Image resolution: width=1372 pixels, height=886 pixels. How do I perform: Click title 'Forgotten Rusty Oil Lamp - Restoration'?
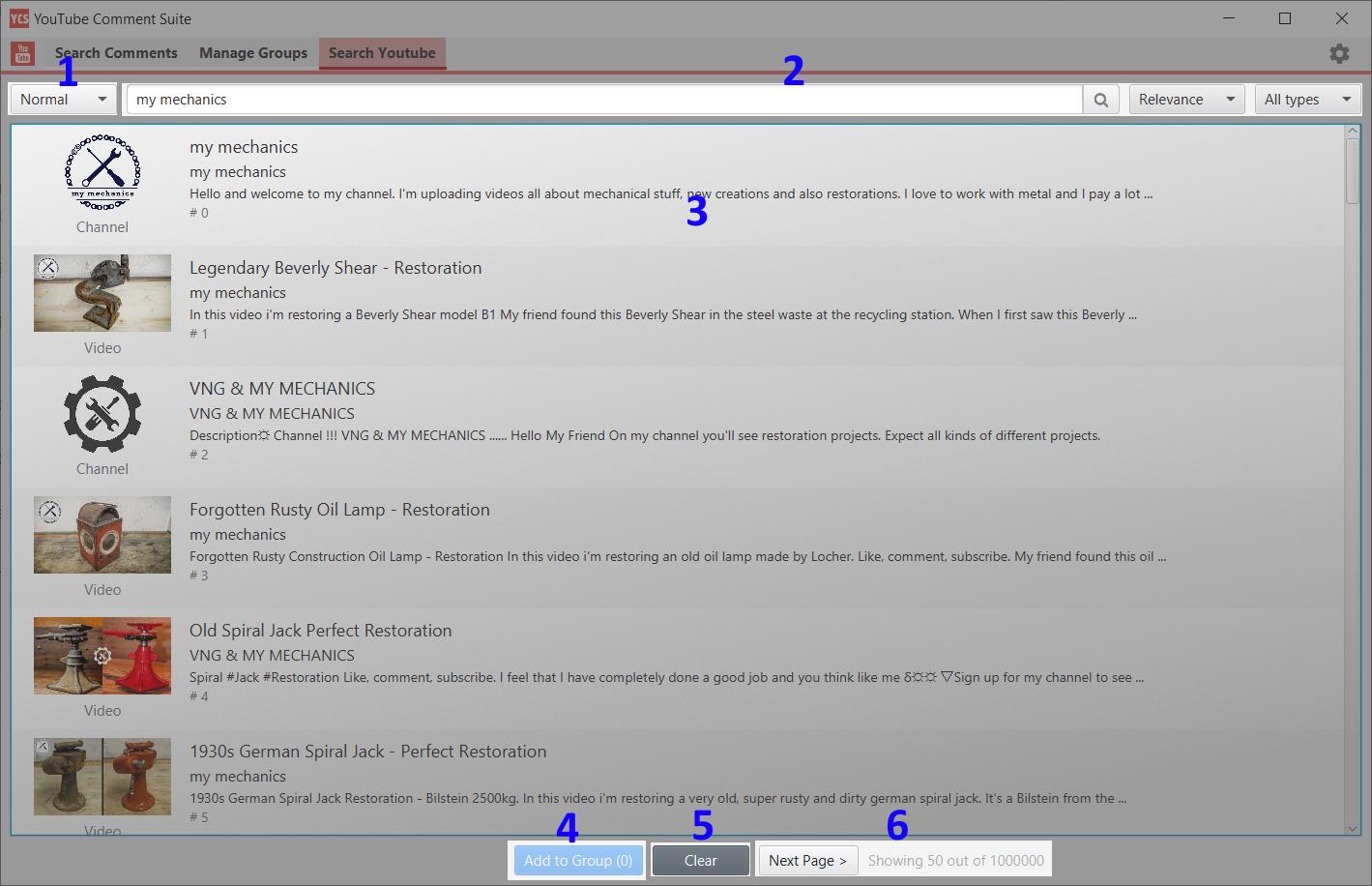pos(339,510)
